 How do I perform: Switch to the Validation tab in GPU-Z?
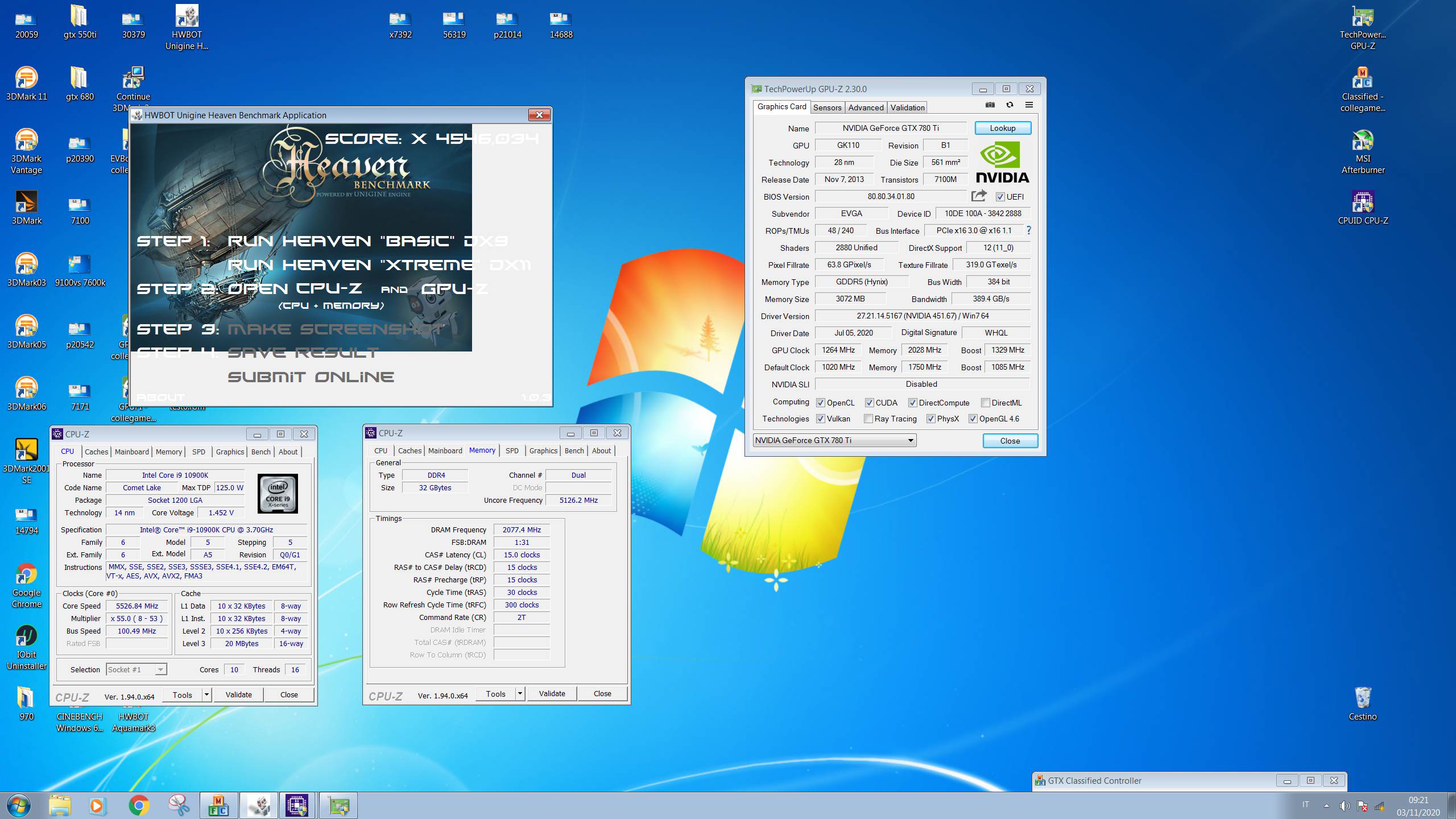pos(907,107)
